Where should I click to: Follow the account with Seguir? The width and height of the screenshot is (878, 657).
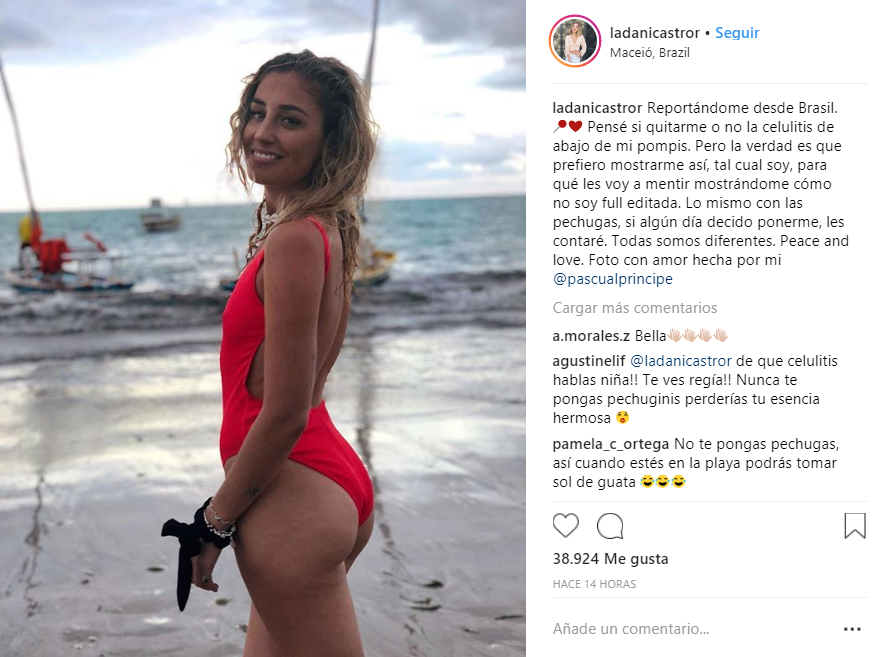(737, 33)
